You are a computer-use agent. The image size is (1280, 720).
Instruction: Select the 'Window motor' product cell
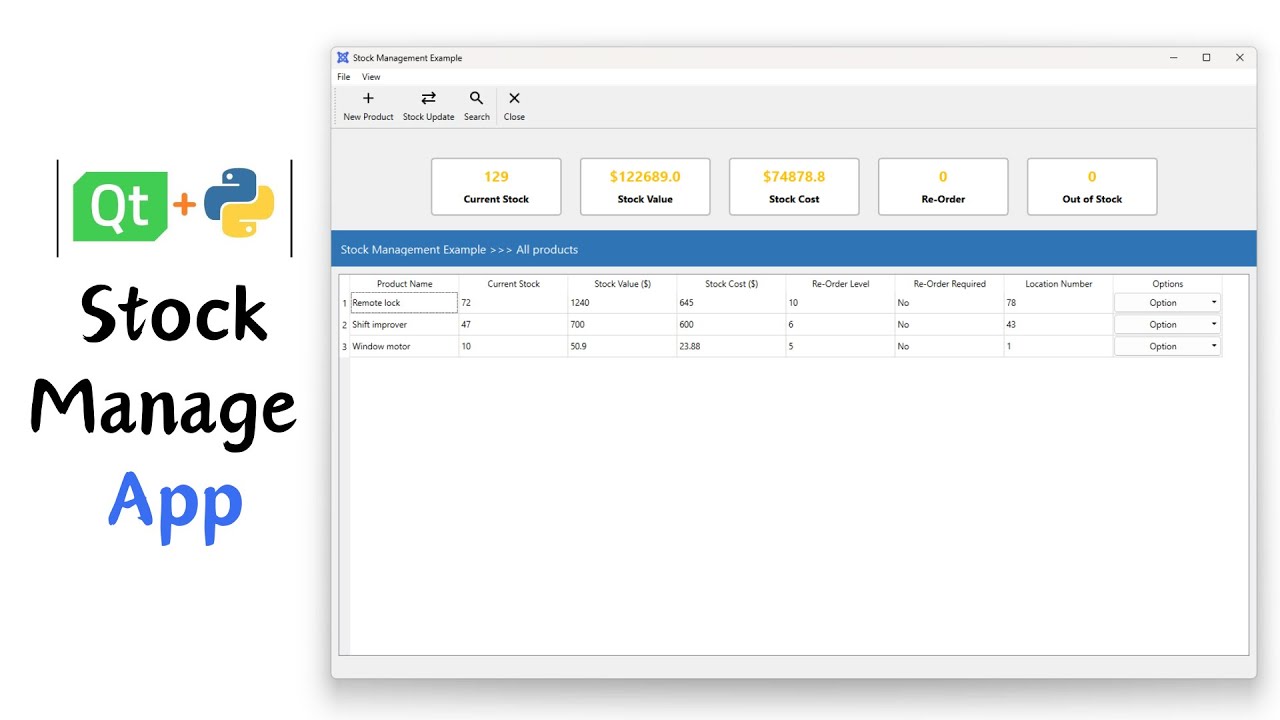(405, 347)
